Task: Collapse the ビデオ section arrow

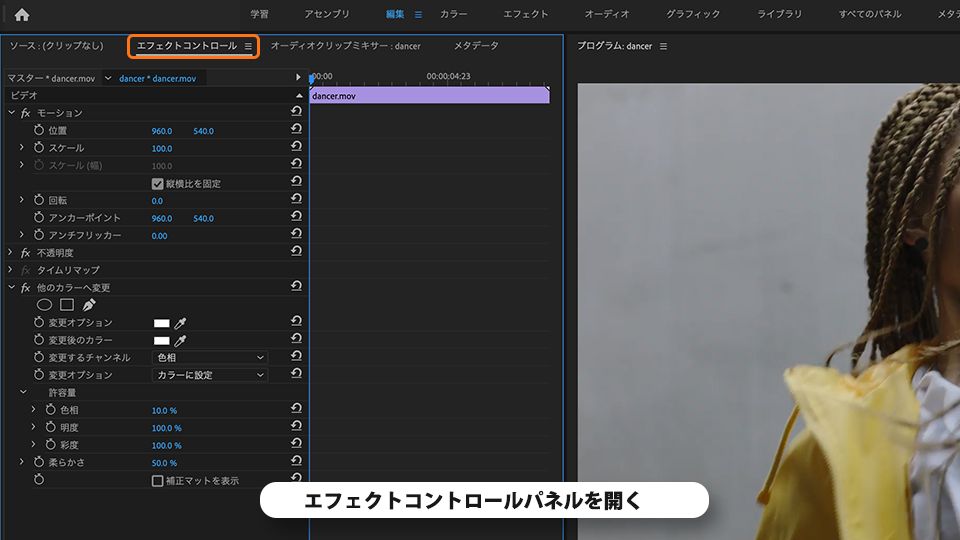Action: pyautogui.click(x=299, y=96)
